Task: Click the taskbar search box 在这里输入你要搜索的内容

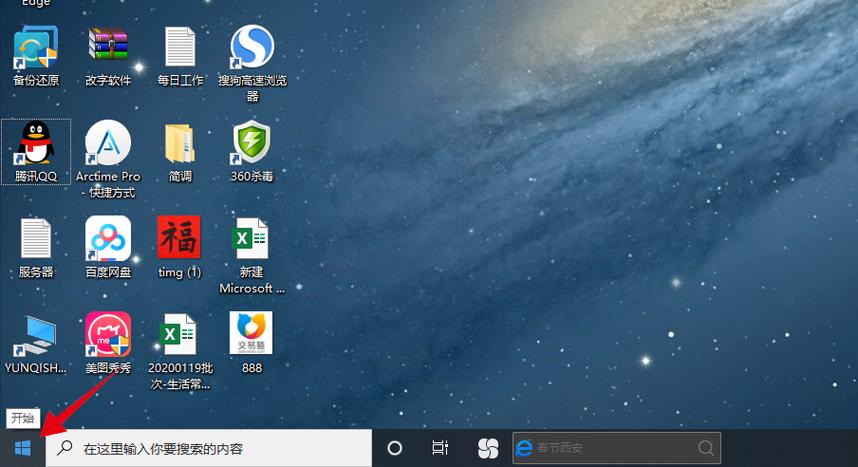Action: pos(208,448)
